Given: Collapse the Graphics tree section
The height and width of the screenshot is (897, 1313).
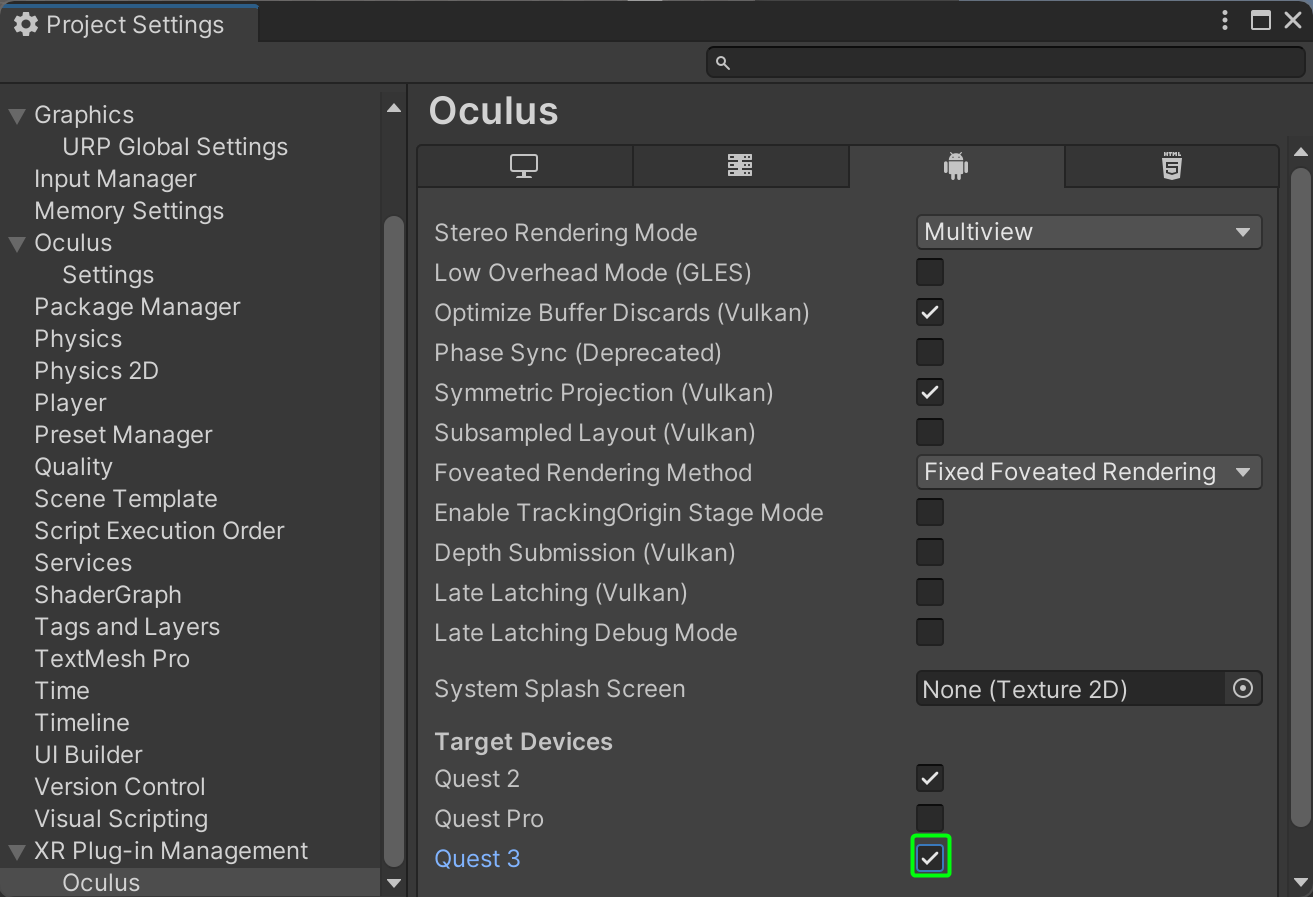Looking at the screenshot, I should click(17, 116).
